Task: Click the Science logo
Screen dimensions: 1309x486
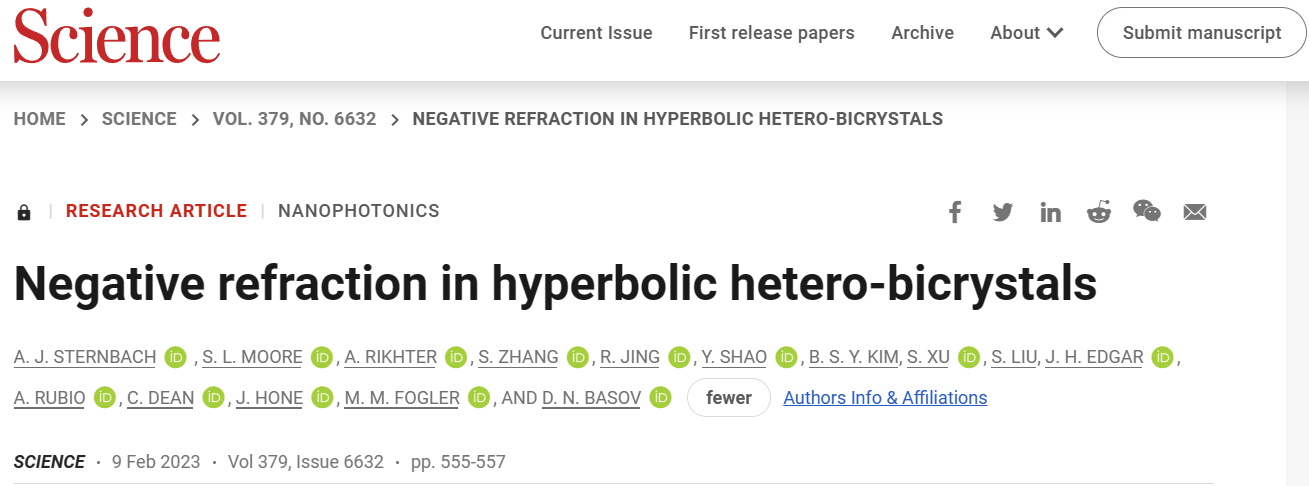Action: [x=116, y=36]
